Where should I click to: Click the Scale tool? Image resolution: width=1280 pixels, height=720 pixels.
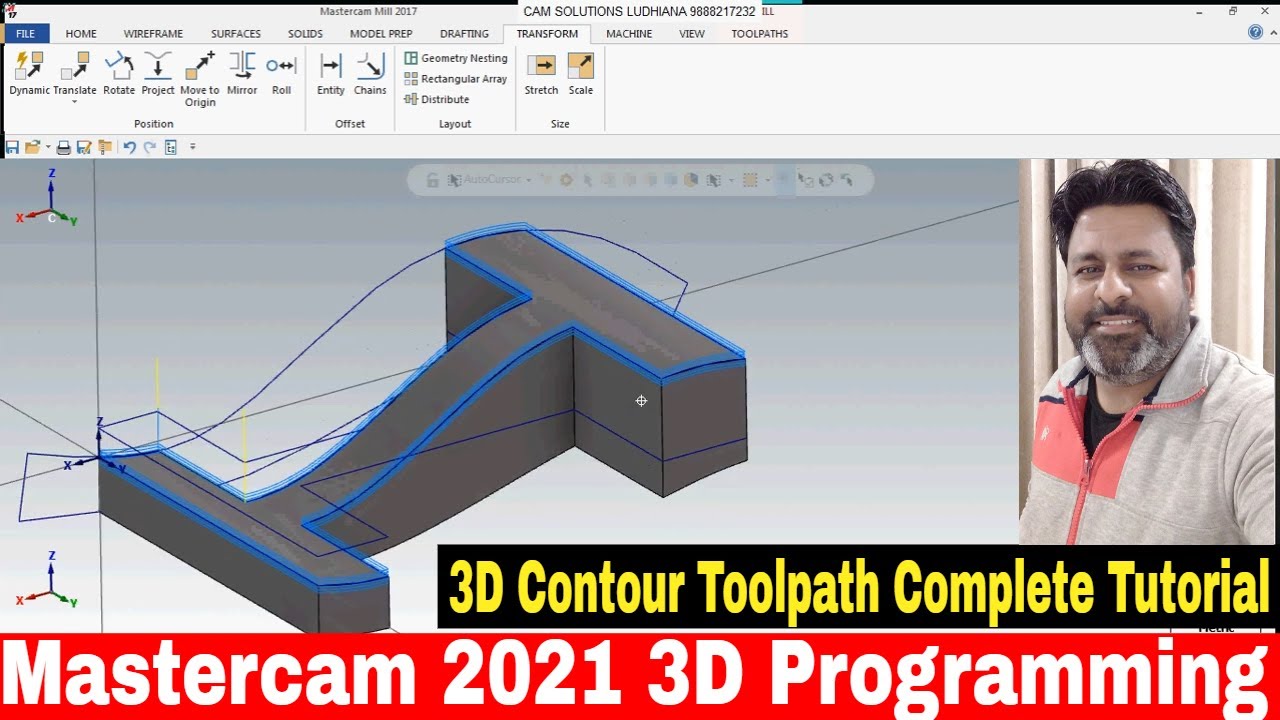pyautogui.click(x=581, y=75)
